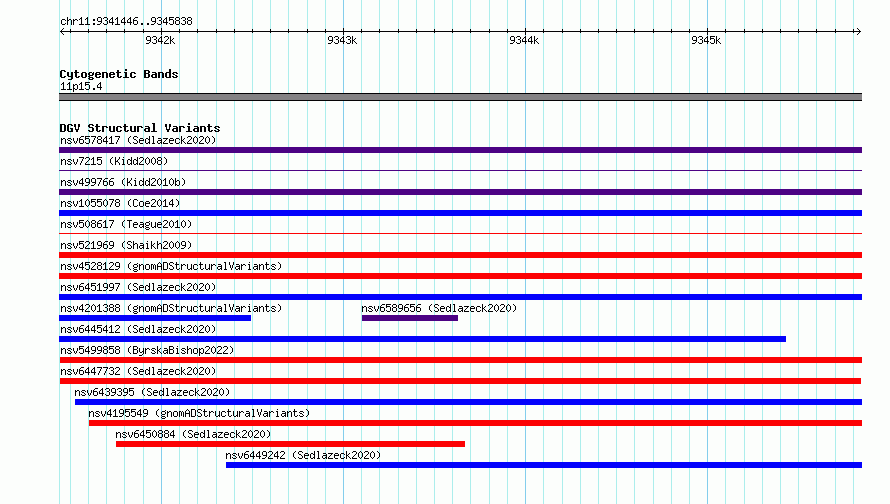Click the right arrowhead of the ruler
This screenshot has width=890, height=504.
[858, 31]
